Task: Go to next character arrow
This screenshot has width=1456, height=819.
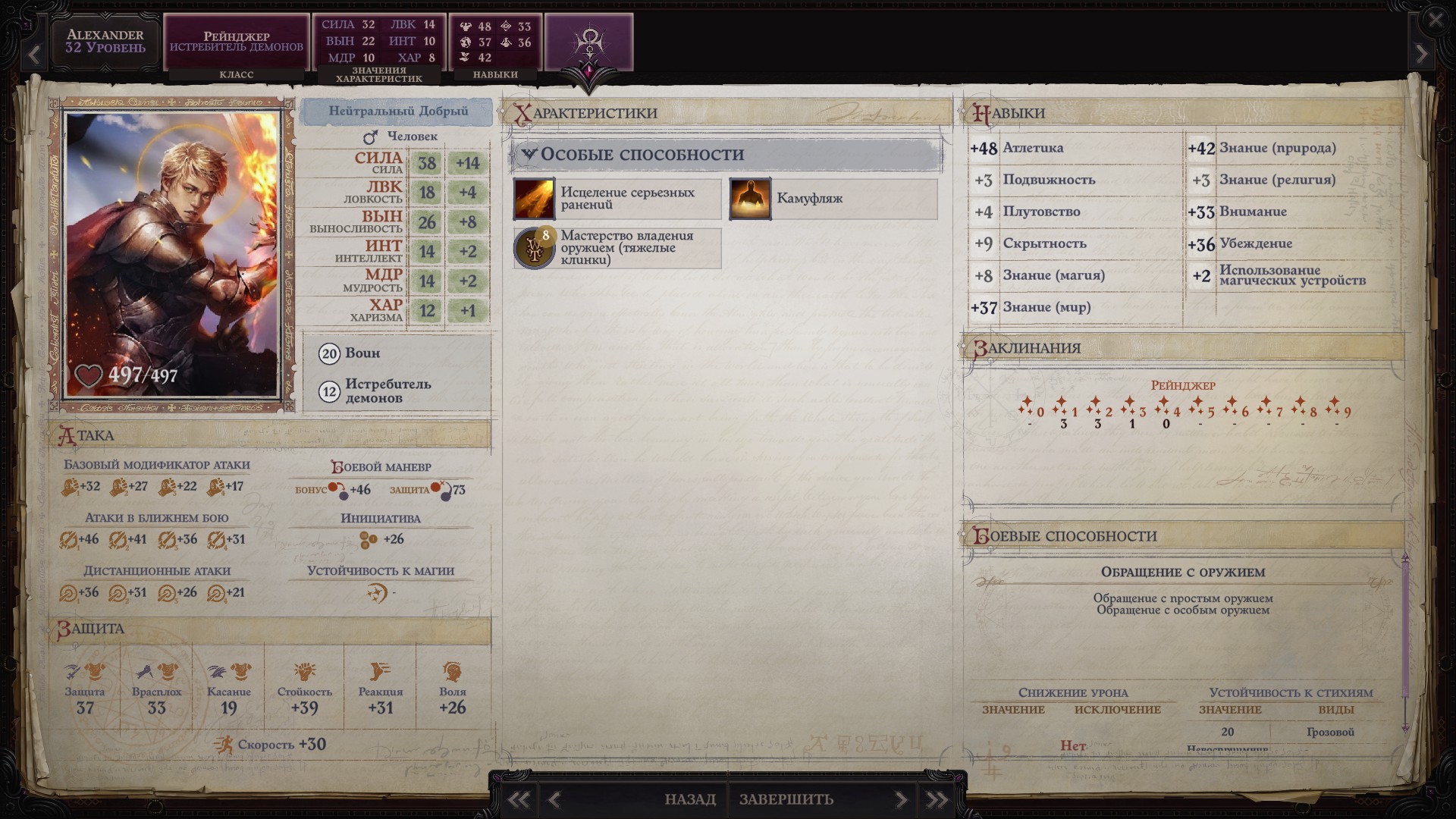Action: (1422, 54)
